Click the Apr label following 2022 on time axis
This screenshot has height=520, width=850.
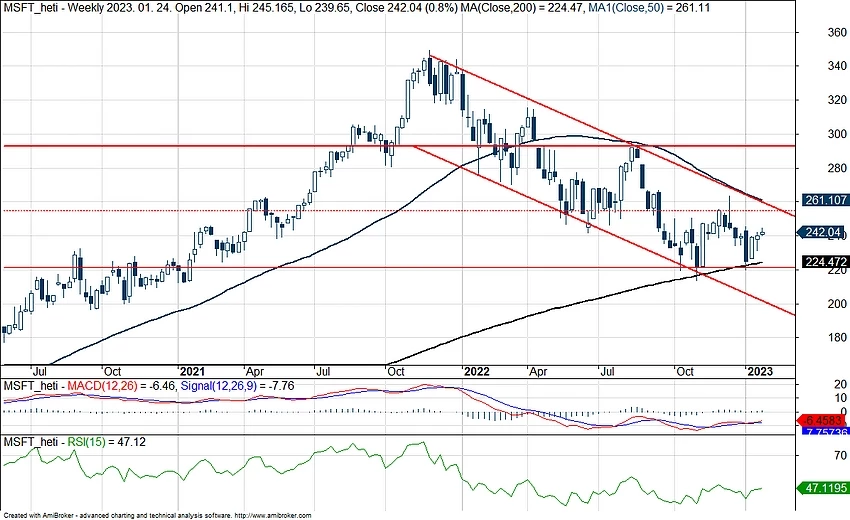pyautogui.click(x=538, y=371)
